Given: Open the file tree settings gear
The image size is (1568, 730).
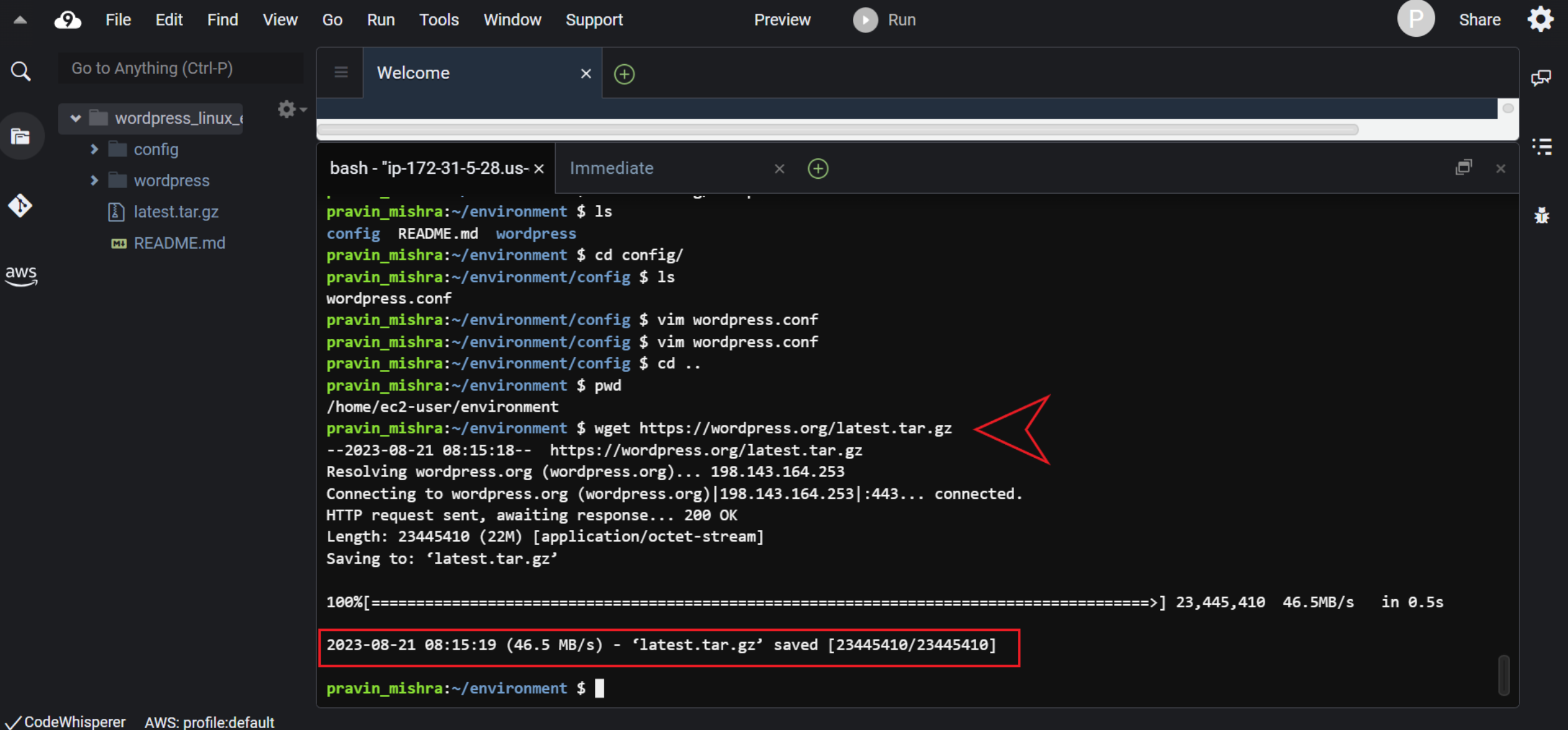Looking at the screenshot, I should tap(292, 110).
